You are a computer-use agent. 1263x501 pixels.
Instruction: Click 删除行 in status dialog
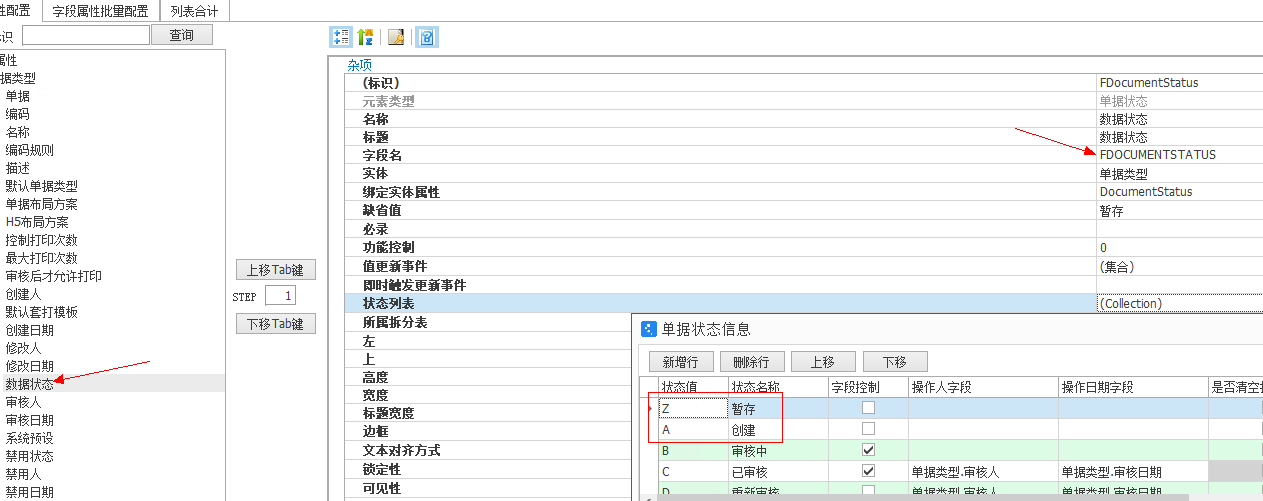751,362
